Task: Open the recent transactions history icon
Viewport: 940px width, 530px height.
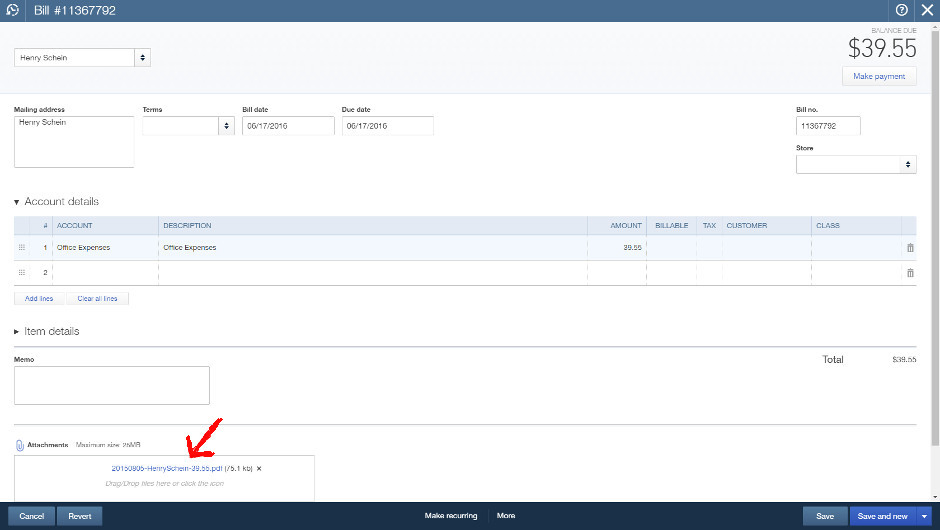Action: point(12,10)
